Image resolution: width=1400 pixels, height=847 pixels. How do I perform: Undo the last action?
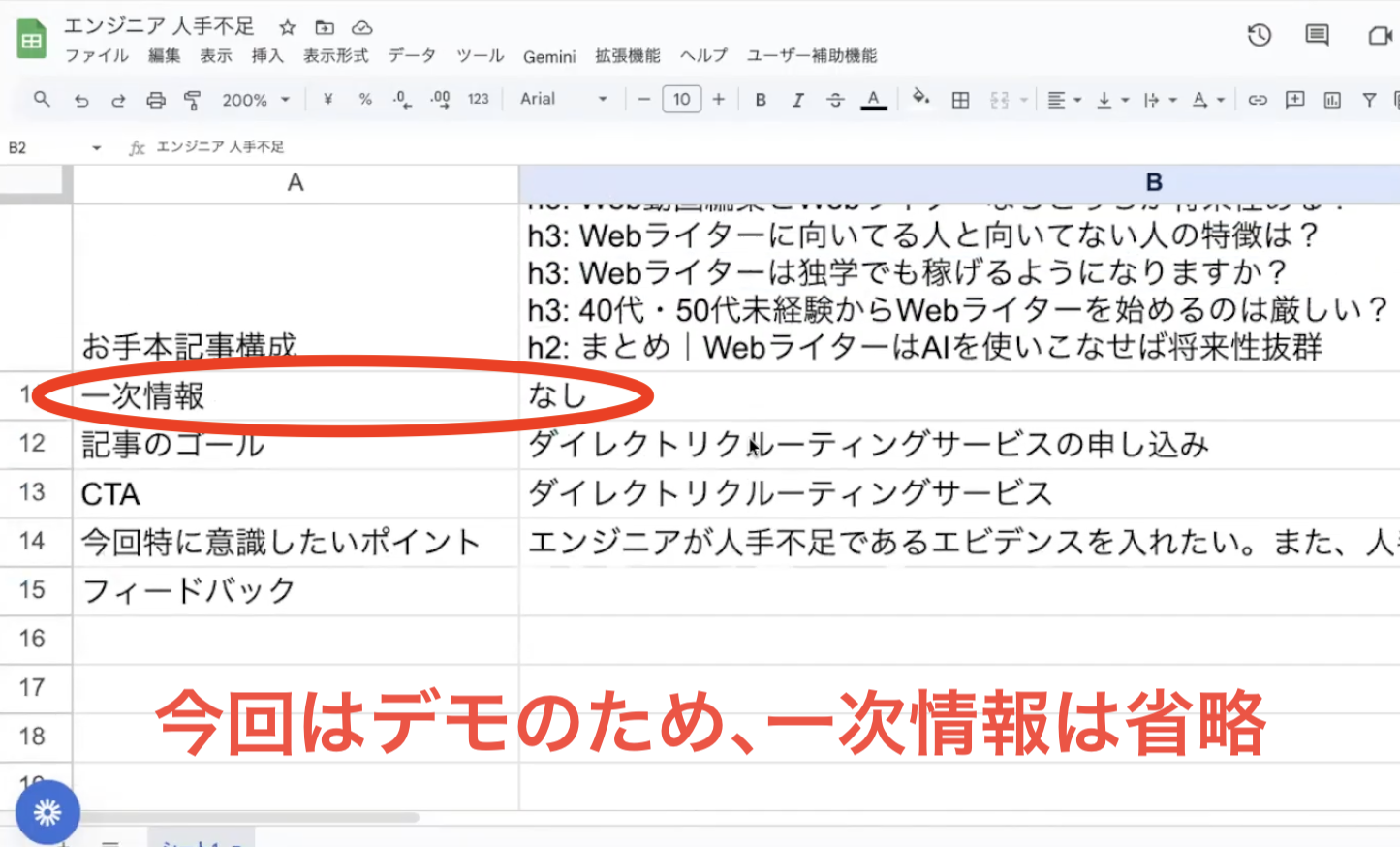81,100
